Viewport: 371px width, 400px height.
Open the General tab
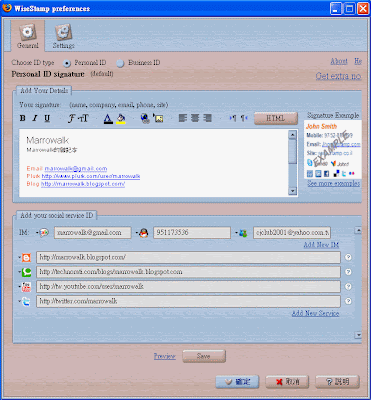(28, 36)
